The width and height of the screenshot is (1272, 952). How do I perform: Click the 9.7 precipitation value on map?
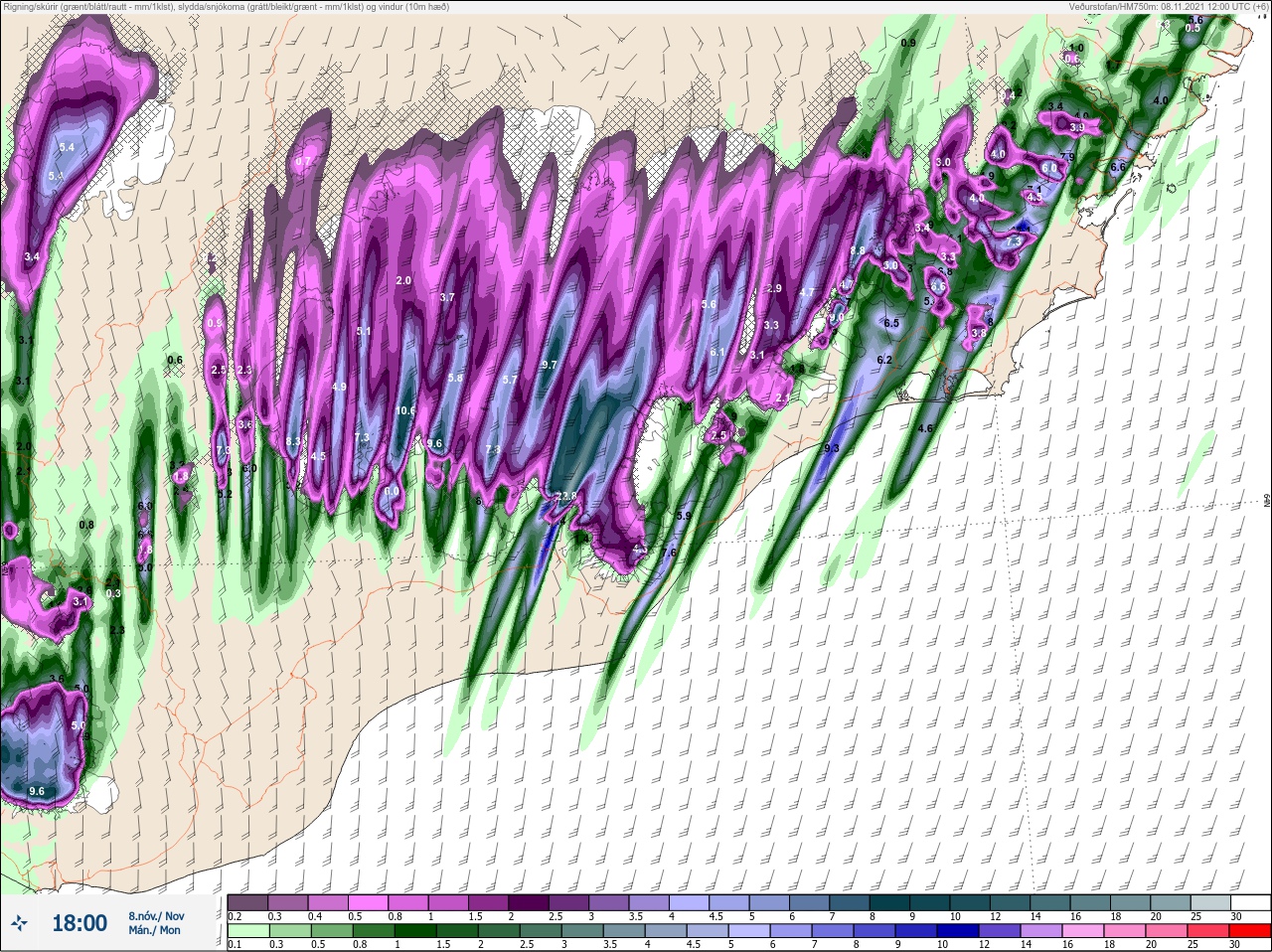tap(549, 365)
